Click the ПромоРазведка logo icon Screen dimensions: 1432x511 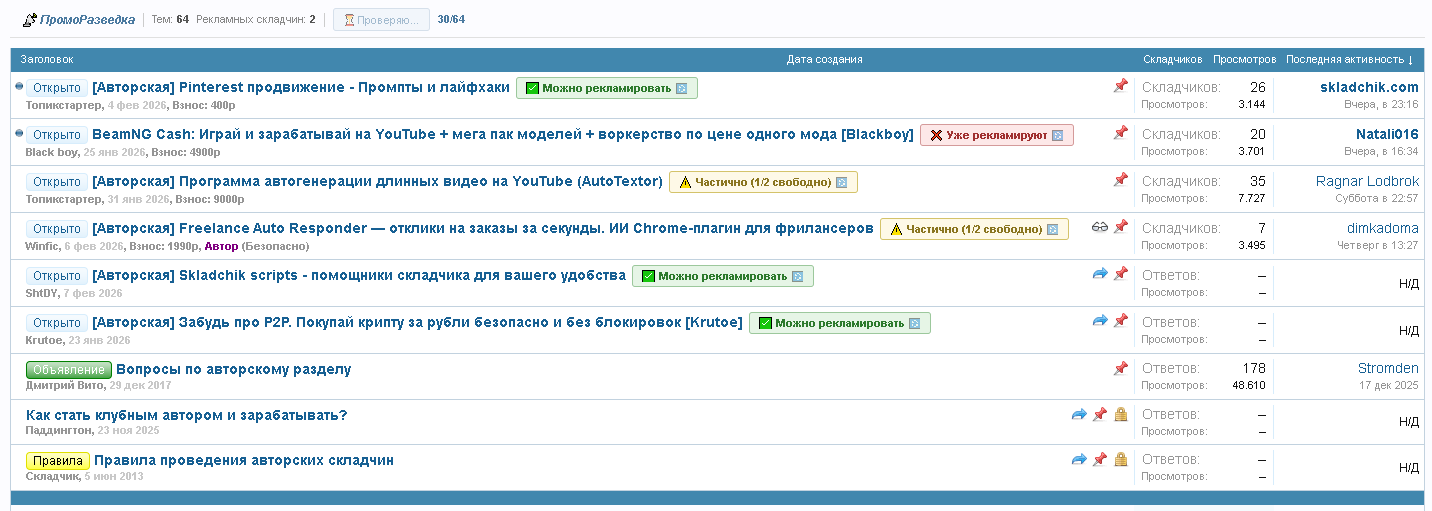click(x=30, y=20)
